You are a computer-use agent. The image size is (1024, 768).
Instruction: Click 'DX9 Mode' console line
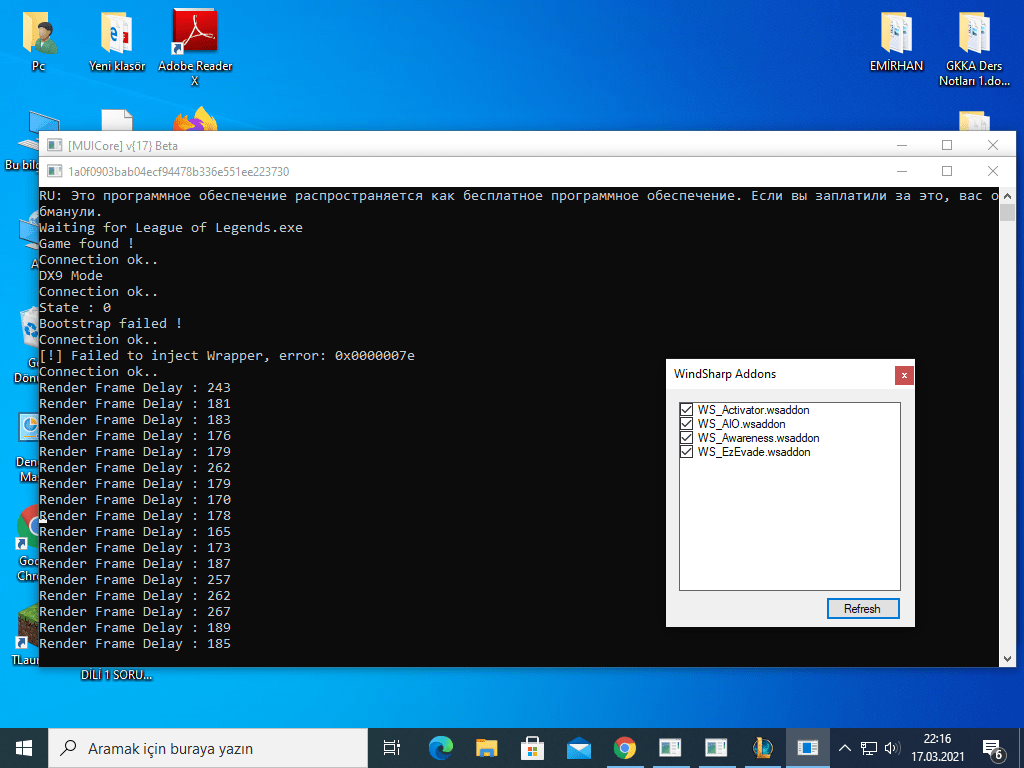tap(71, 276)
